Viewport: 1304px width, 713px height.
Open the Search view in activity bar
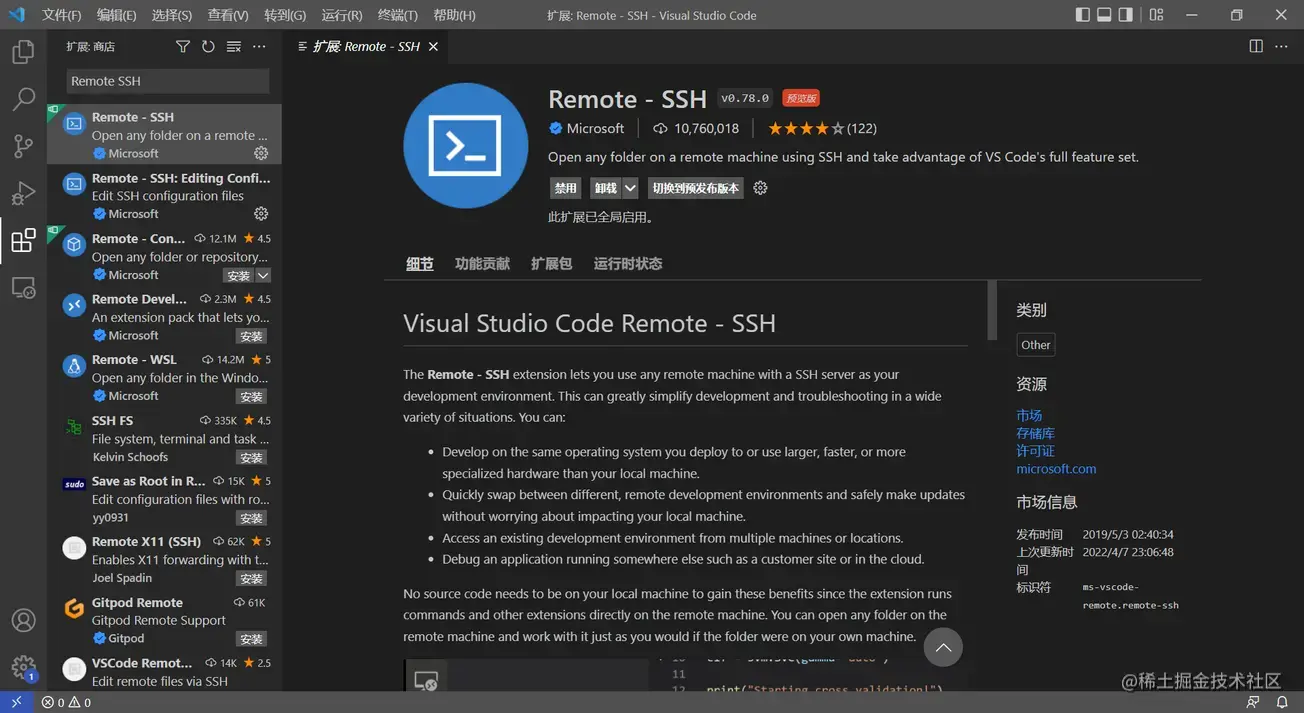[x=23, y=99]
